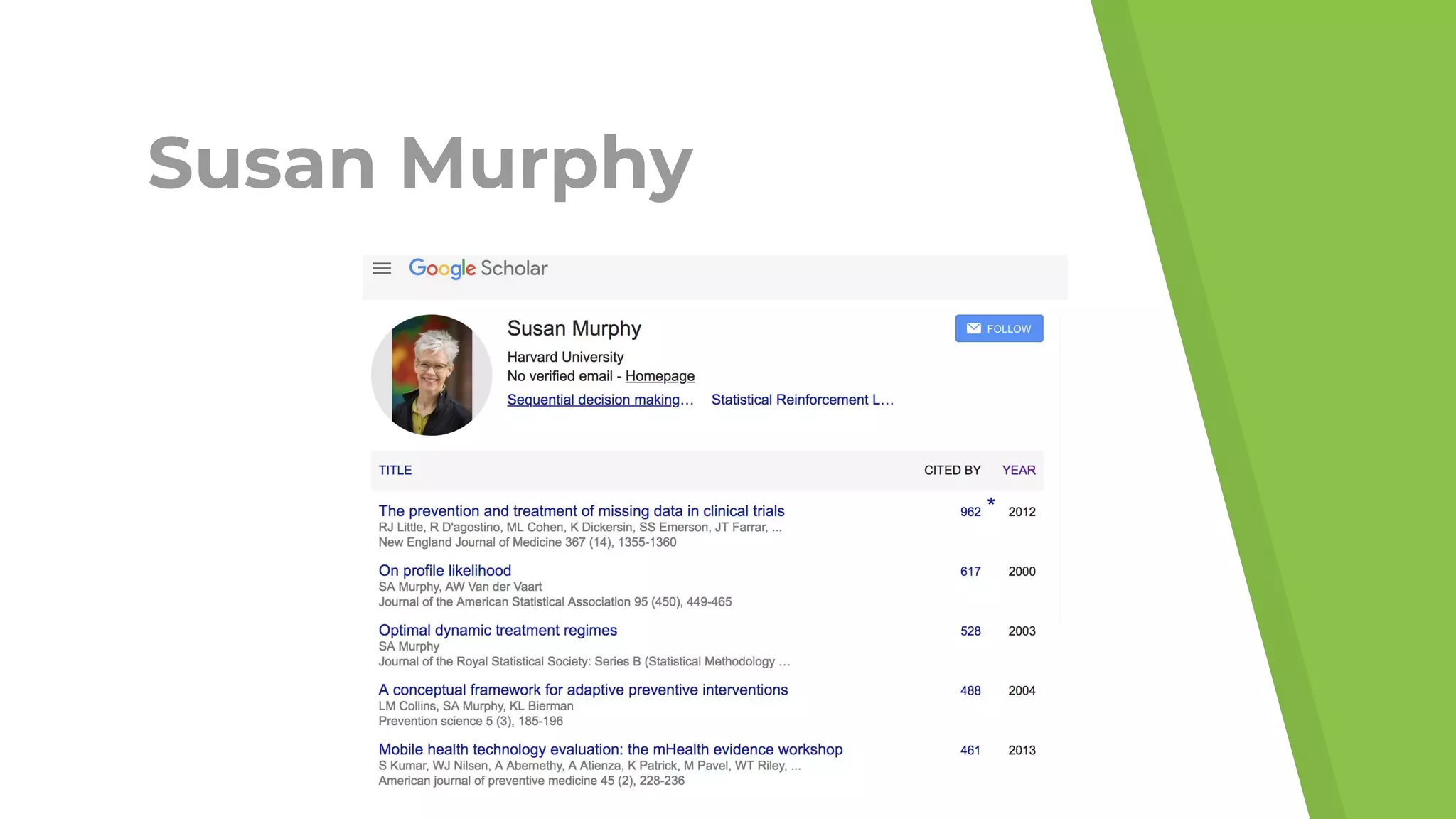The height and width of the screenshot is (819, 1456).
Task: Sort publications by the CITED BY header
Action: tap(952, 470)
